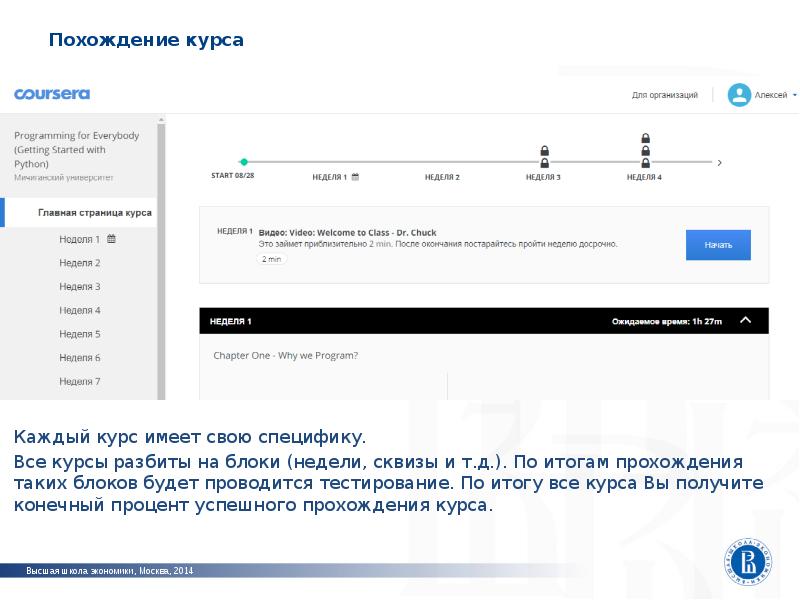Click the right arrow at timeline end

tap(720, 162)
